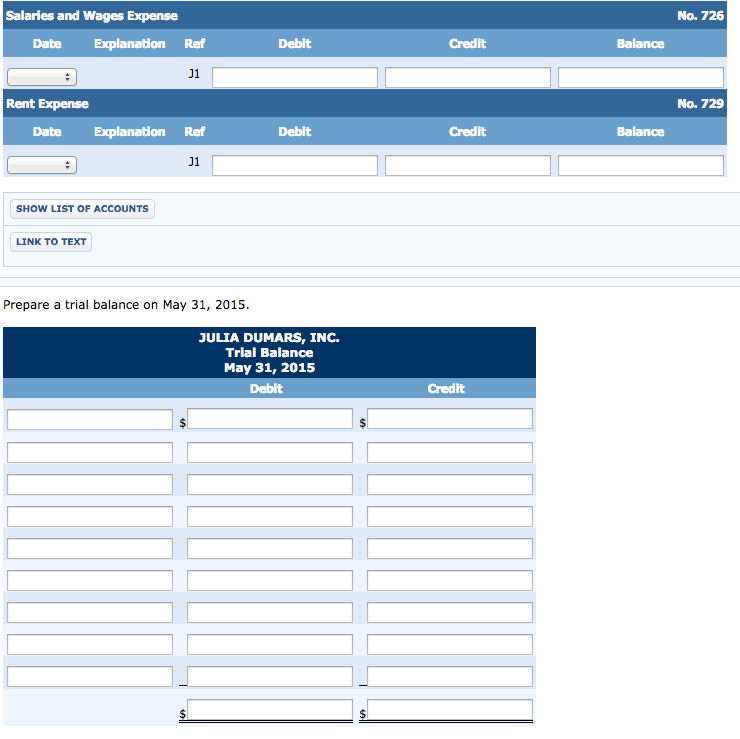740x739 pixels.
Task: Select fifth trial balance account name field
Action: pyautogui.click(x=90, y=549)
